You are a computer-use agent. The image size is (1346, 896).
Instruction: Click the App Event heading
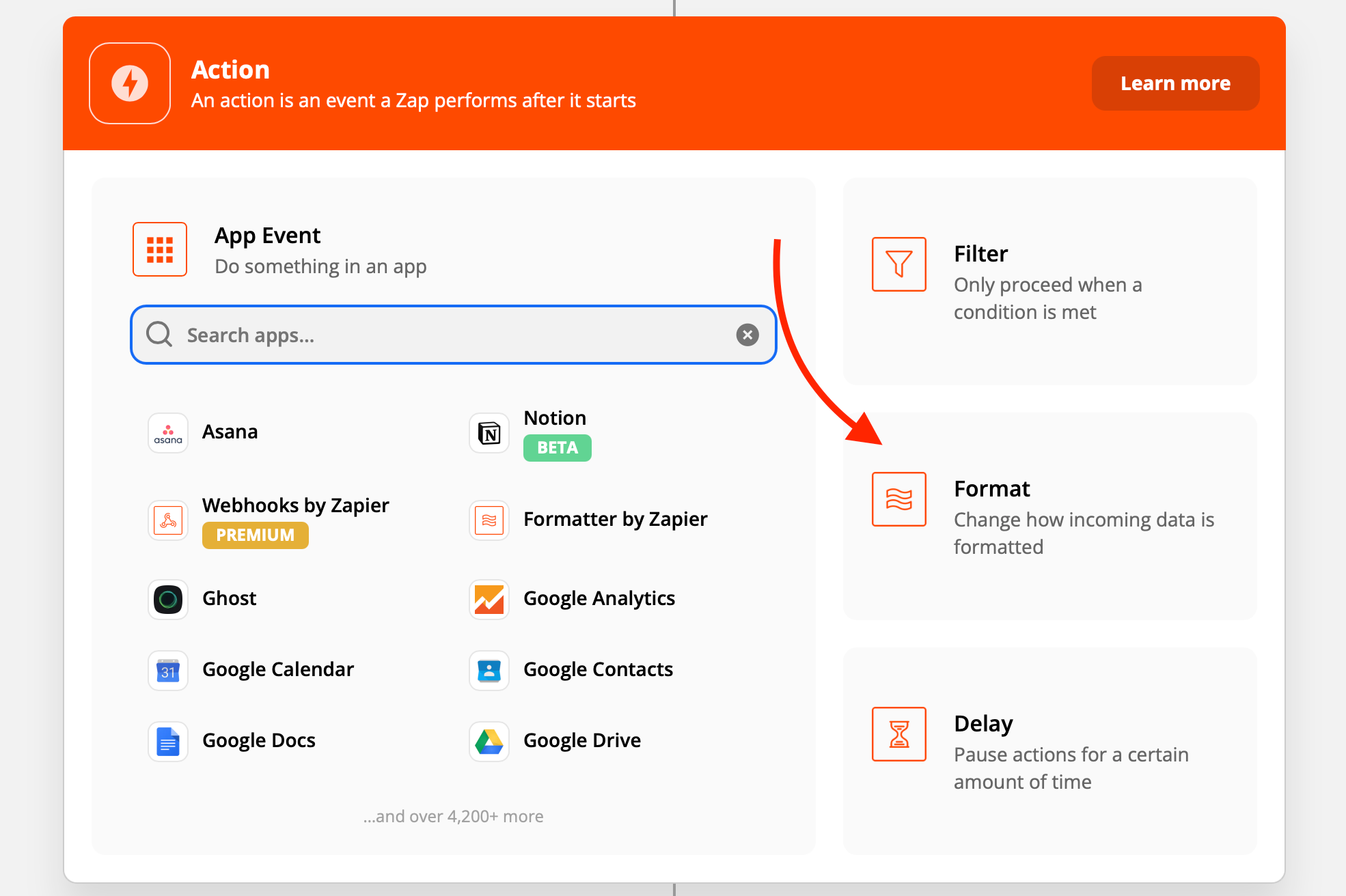tap(267, 236)
